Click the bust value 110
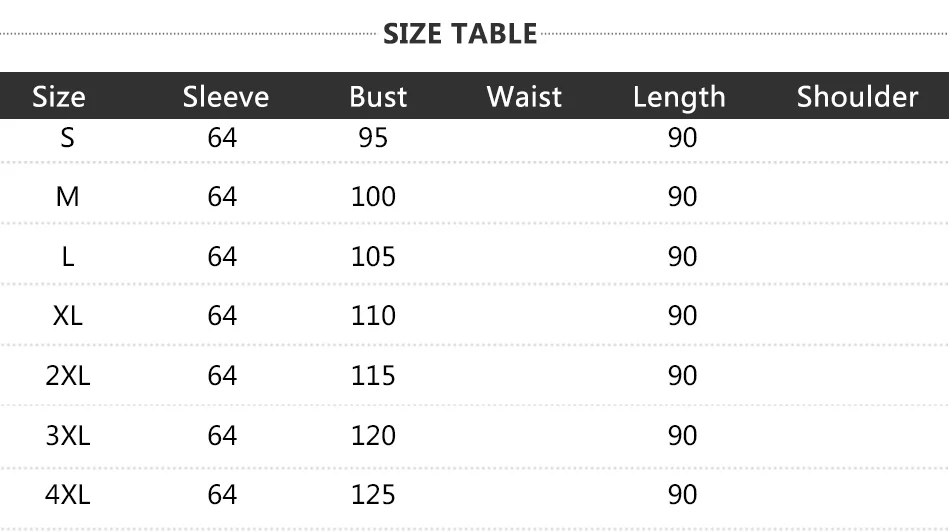The width and height of the screenshot is (950, 532). pos(373,316)
